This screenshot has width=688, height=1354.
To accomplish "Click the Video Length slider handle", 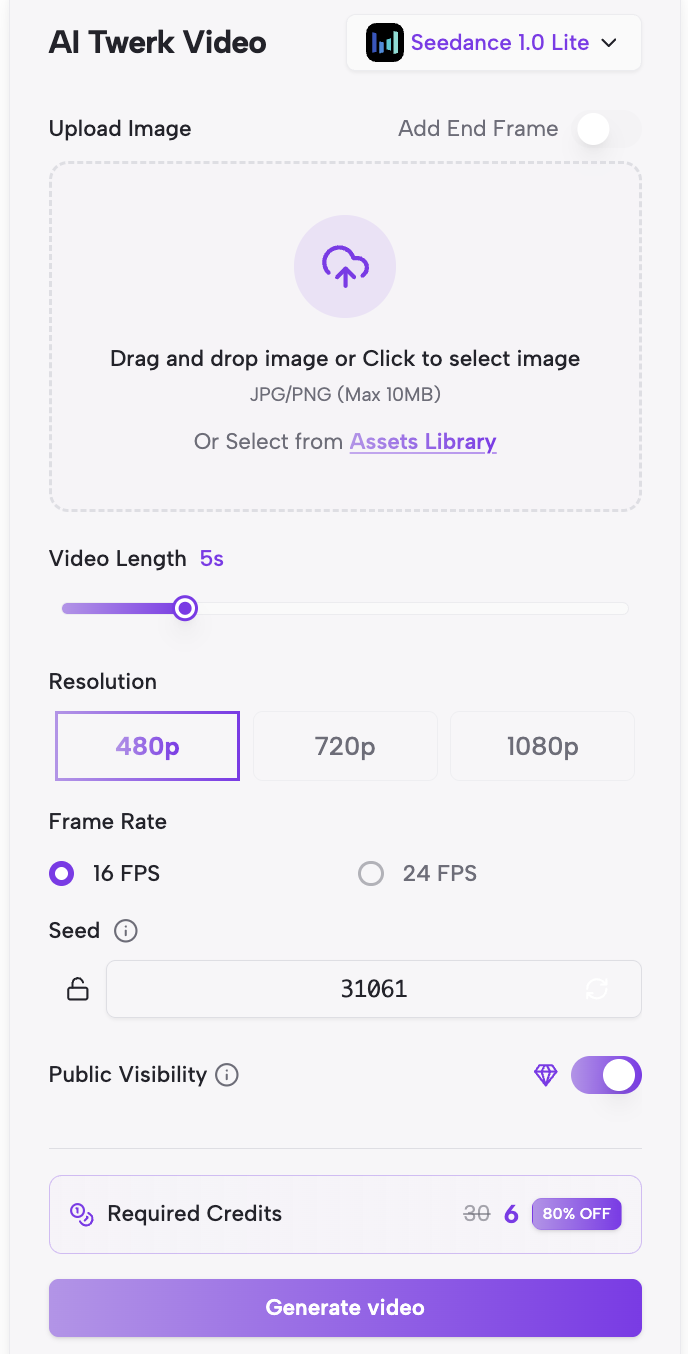I will click(x=185, y=608).
